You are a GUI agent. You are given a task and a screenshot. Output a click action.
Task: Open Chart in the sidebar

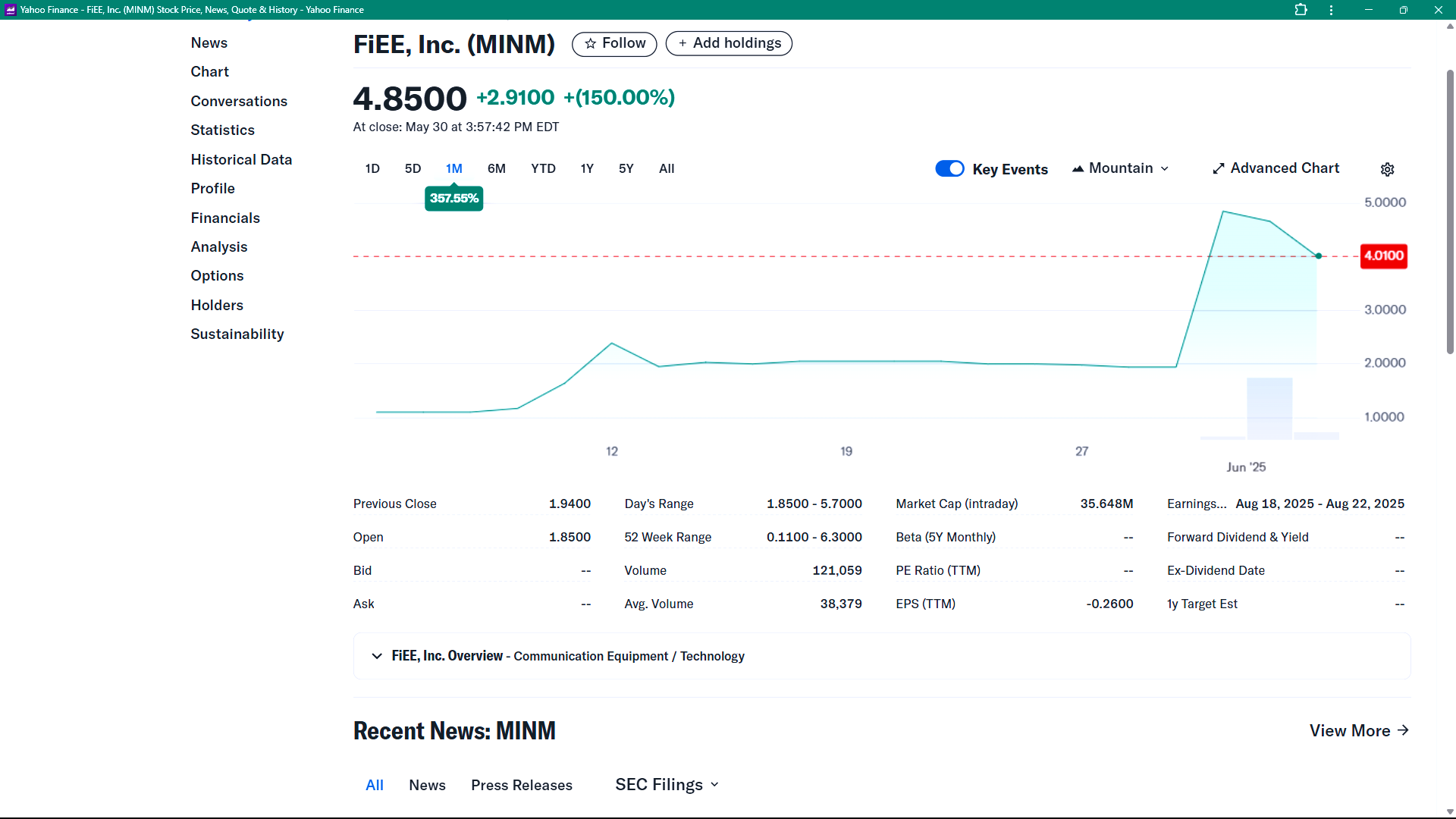(x=210, y=72)
